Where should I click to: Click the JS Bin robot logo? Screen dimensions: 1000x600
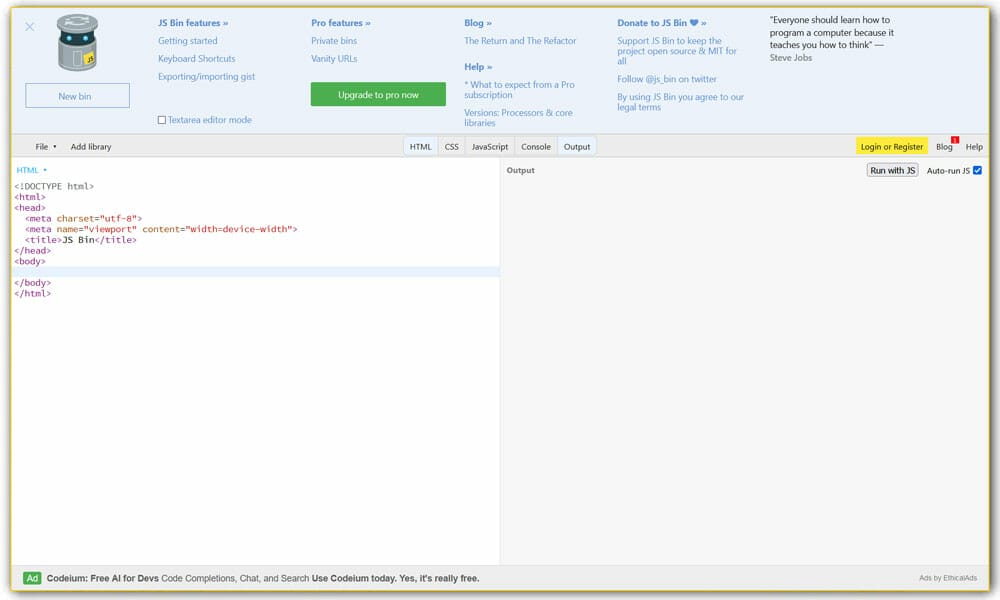[x=78, y=43]
